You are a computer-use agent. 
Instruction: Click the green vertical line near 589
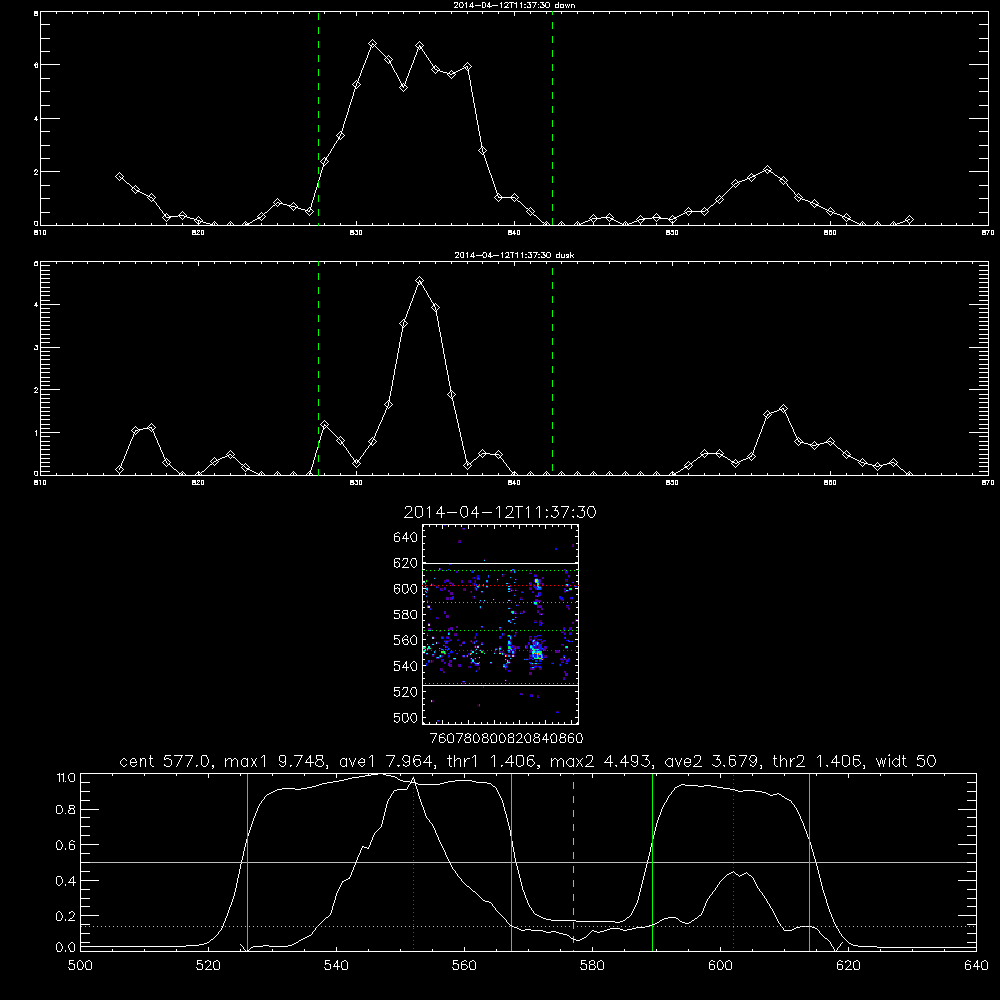(x=652, y=862)
